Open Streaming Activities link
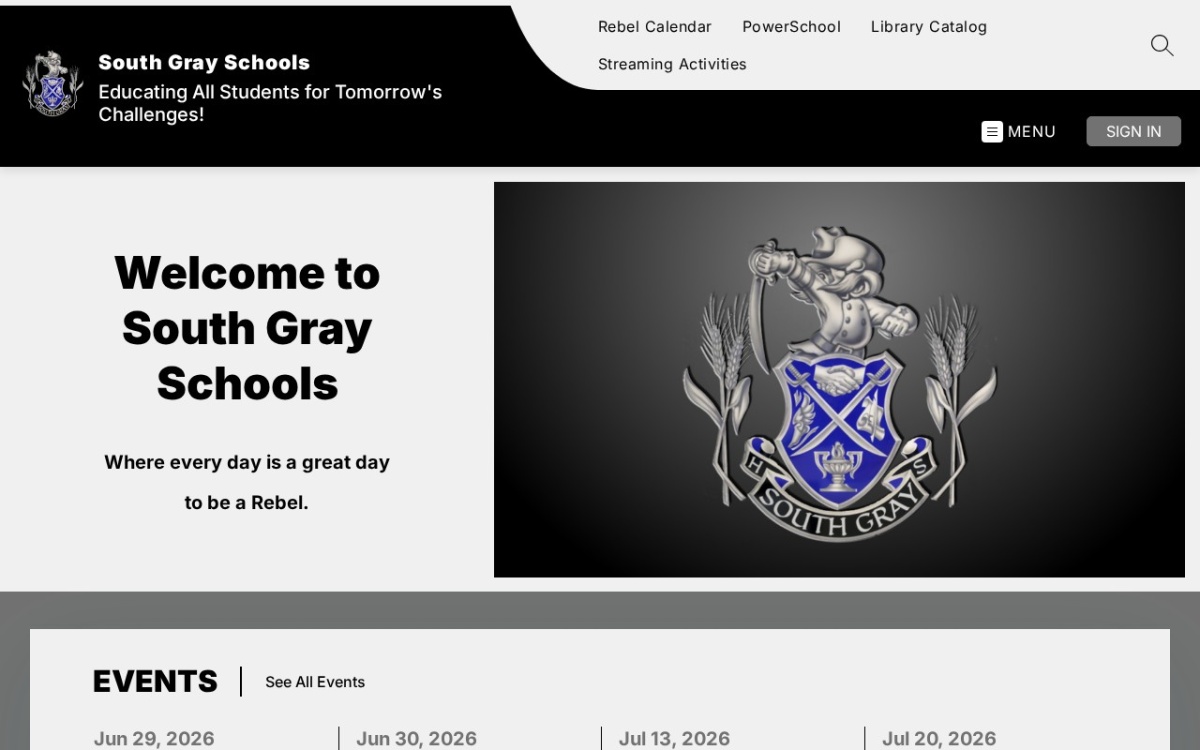The width and height of the screenshot is (1200, 750). [x=672, y=64]
